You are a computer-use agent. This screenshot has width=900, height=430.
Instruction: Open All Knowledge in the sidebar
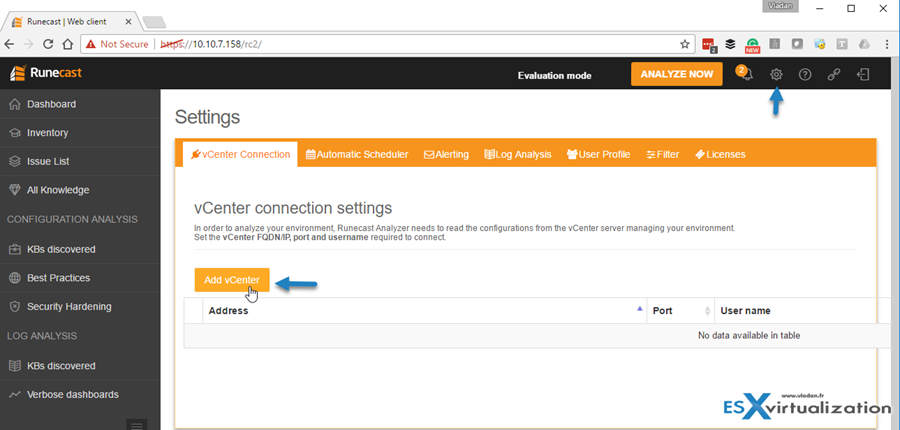(x=80, y=190)
